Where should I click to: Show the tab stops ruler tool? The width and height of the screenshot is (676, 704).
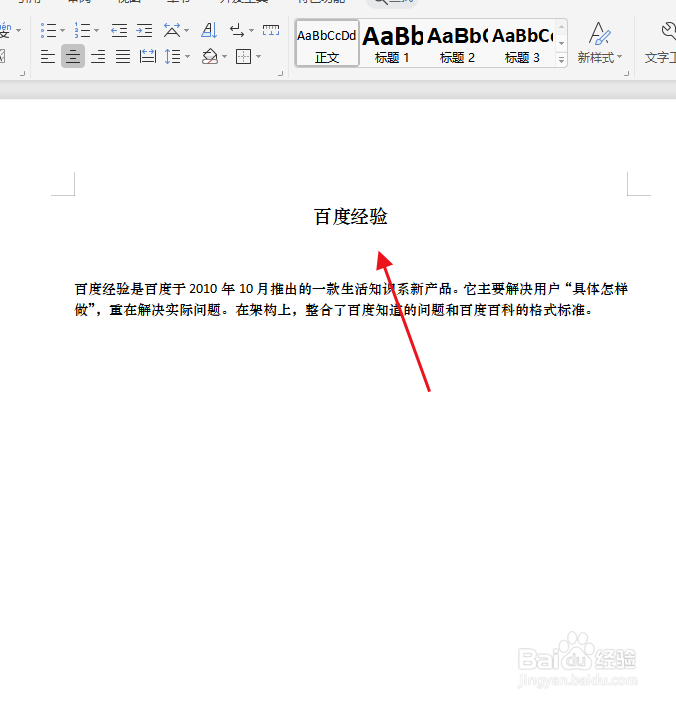tap(271, 31)
